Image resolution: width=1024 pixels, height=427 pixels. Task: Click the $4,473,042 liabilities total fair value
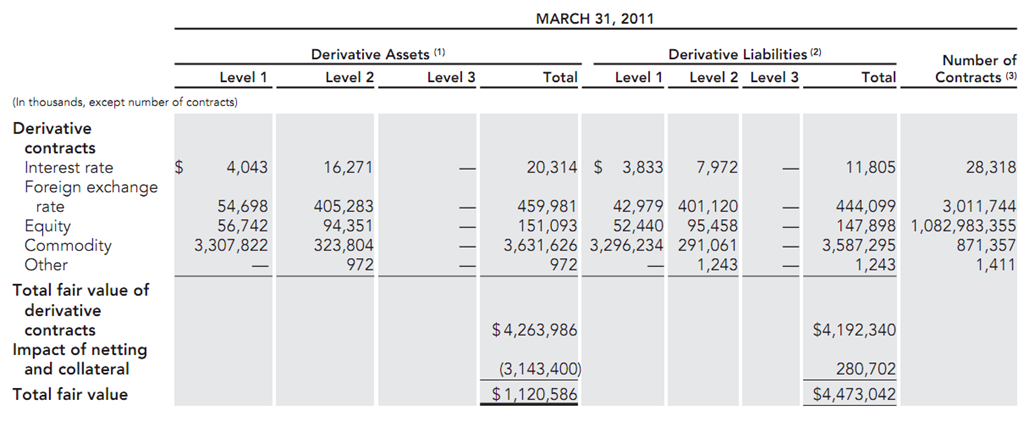tap(853, 394)
